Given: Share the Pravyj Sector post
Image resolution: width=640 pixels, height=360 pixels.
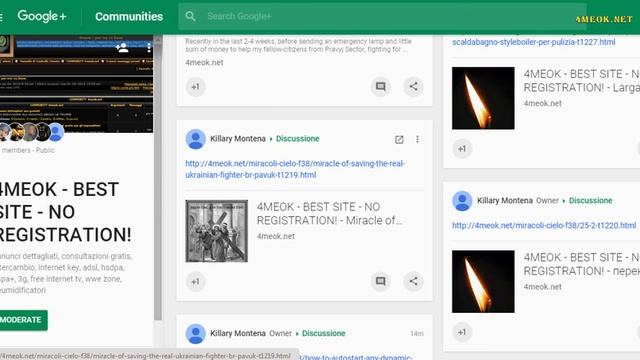Looking at the screenshot, I should (413, 87).
